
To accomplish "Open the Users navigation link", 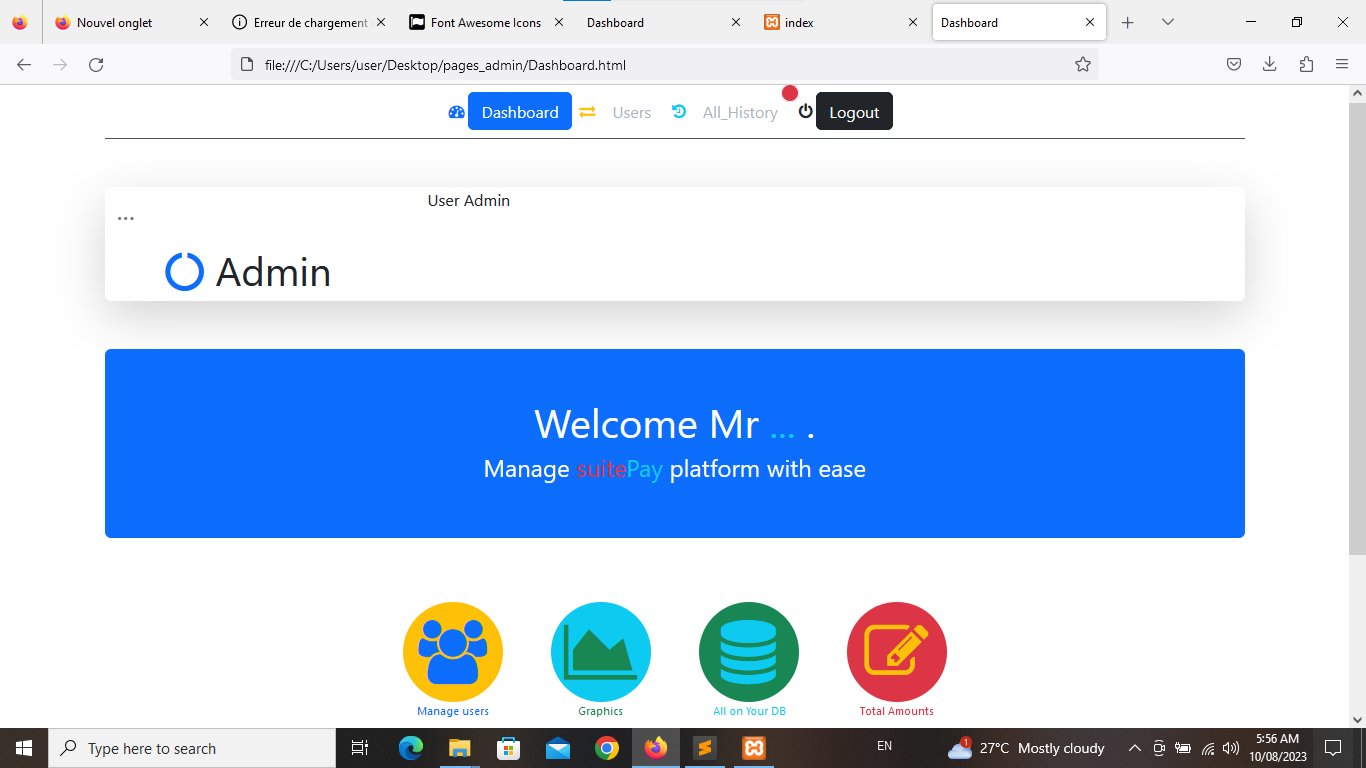I will 631,113.
